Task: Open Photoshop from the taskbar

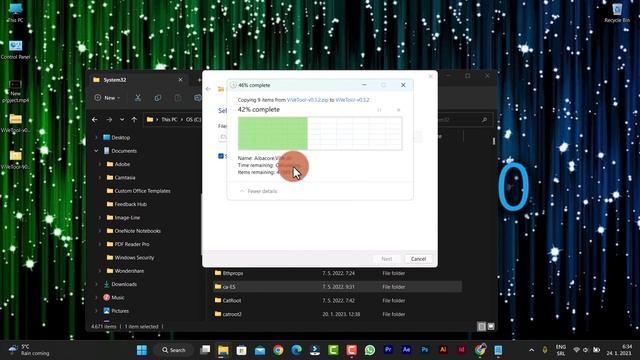Action: coord(425,350)
